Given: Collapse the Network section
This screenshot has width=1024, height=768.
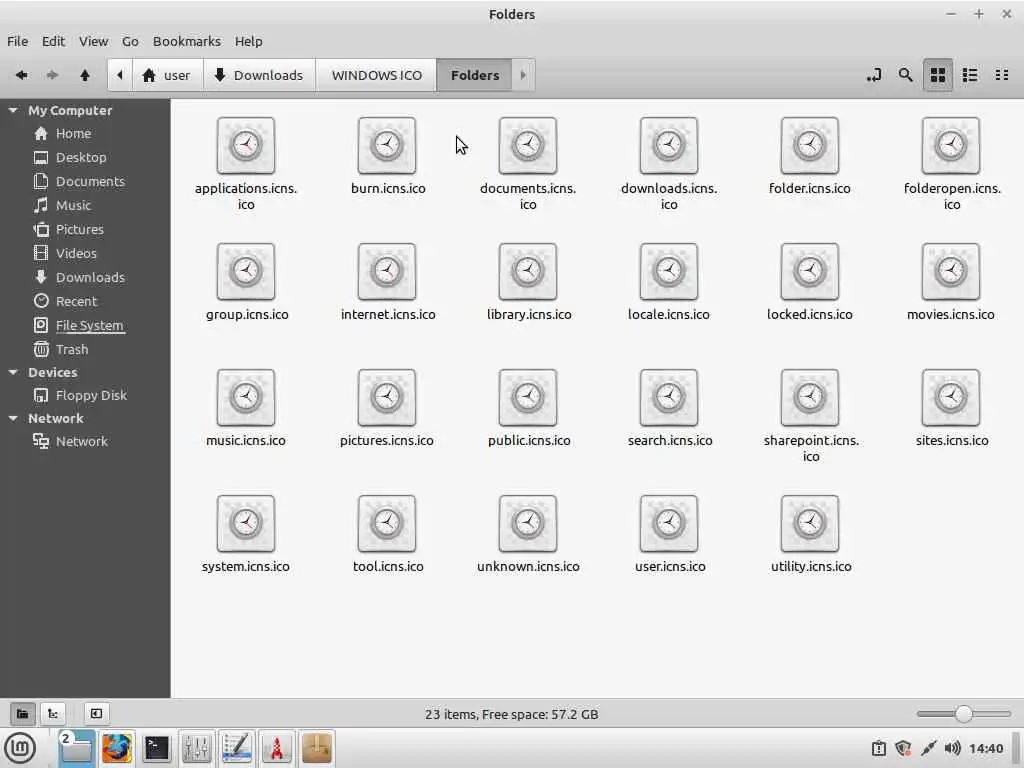Looking at the screenshot, I should [x=13, y=418].
